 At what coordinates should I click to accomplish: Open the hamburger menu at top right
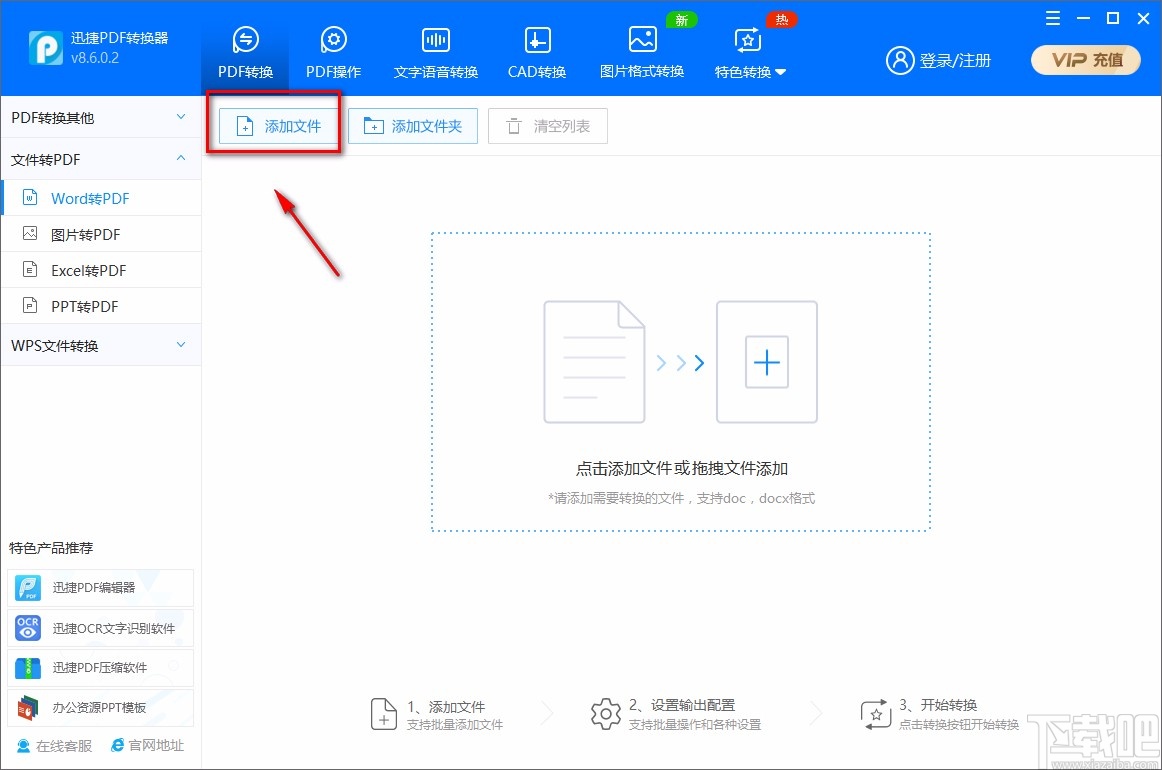coord(1051,18)
